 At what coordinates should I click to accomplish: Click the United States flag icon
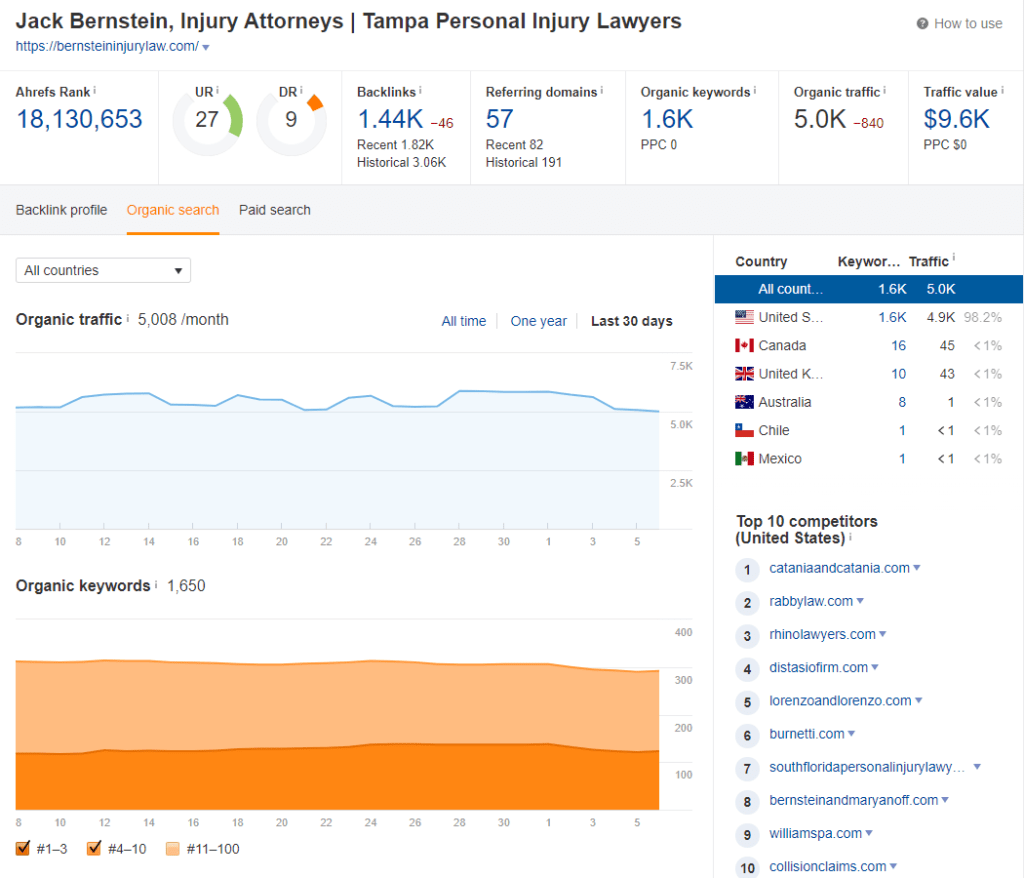click(744, 317)
